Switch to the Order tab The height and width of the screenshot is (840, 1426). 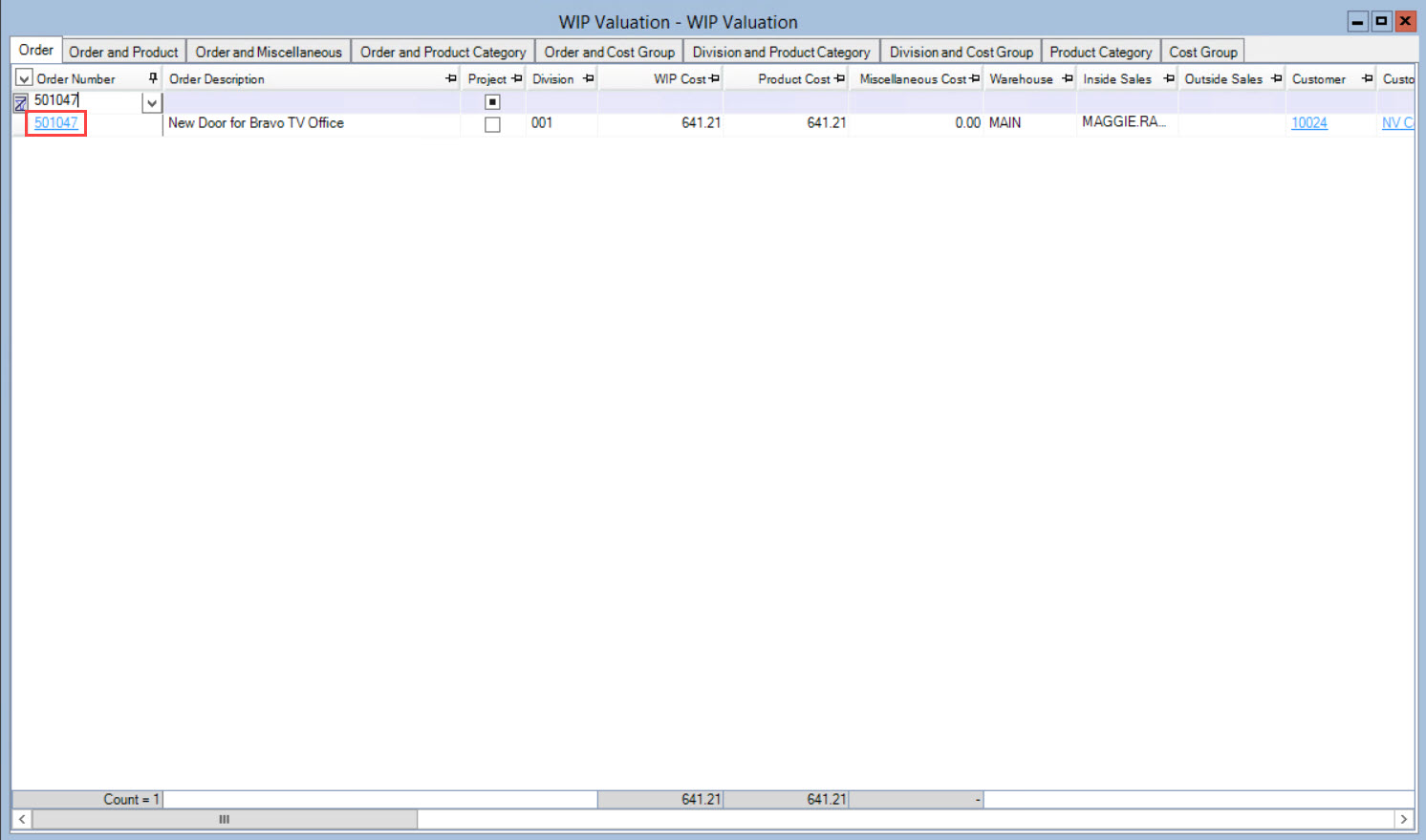click(x=36, y=50)
